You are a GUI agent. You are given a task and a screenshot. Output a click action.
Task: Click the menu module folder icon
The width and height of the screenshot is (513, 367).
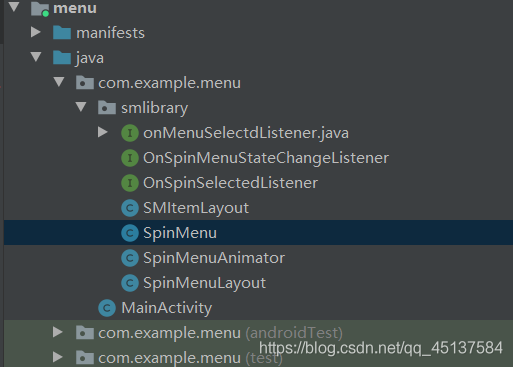coord(40,9)
